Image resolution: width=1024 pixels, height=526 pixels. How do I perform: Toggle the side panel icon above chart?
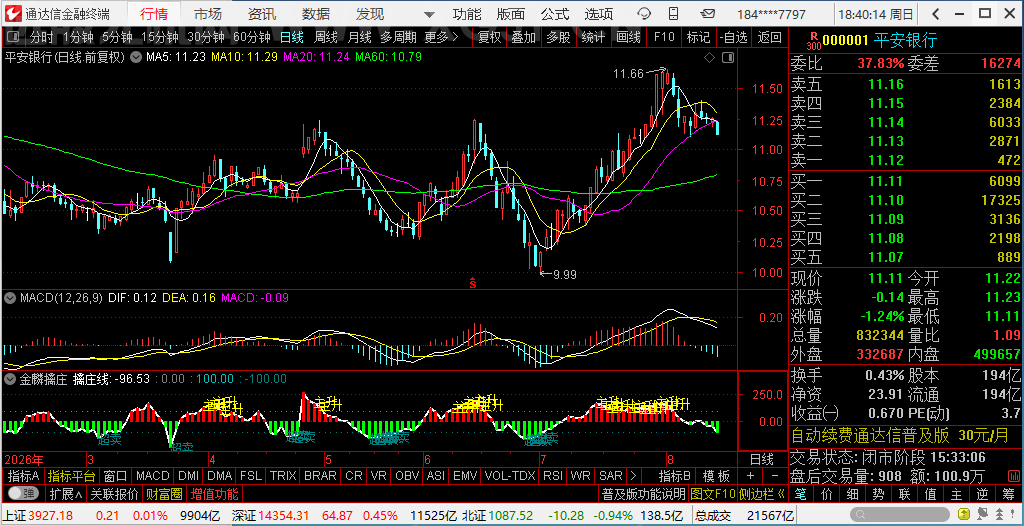point(727,58)
